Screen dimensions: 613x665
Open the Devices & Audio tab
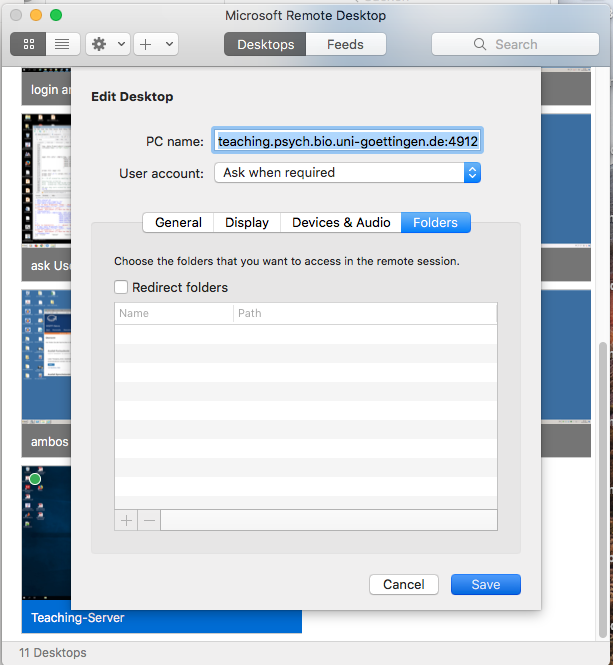pos(341,223)
